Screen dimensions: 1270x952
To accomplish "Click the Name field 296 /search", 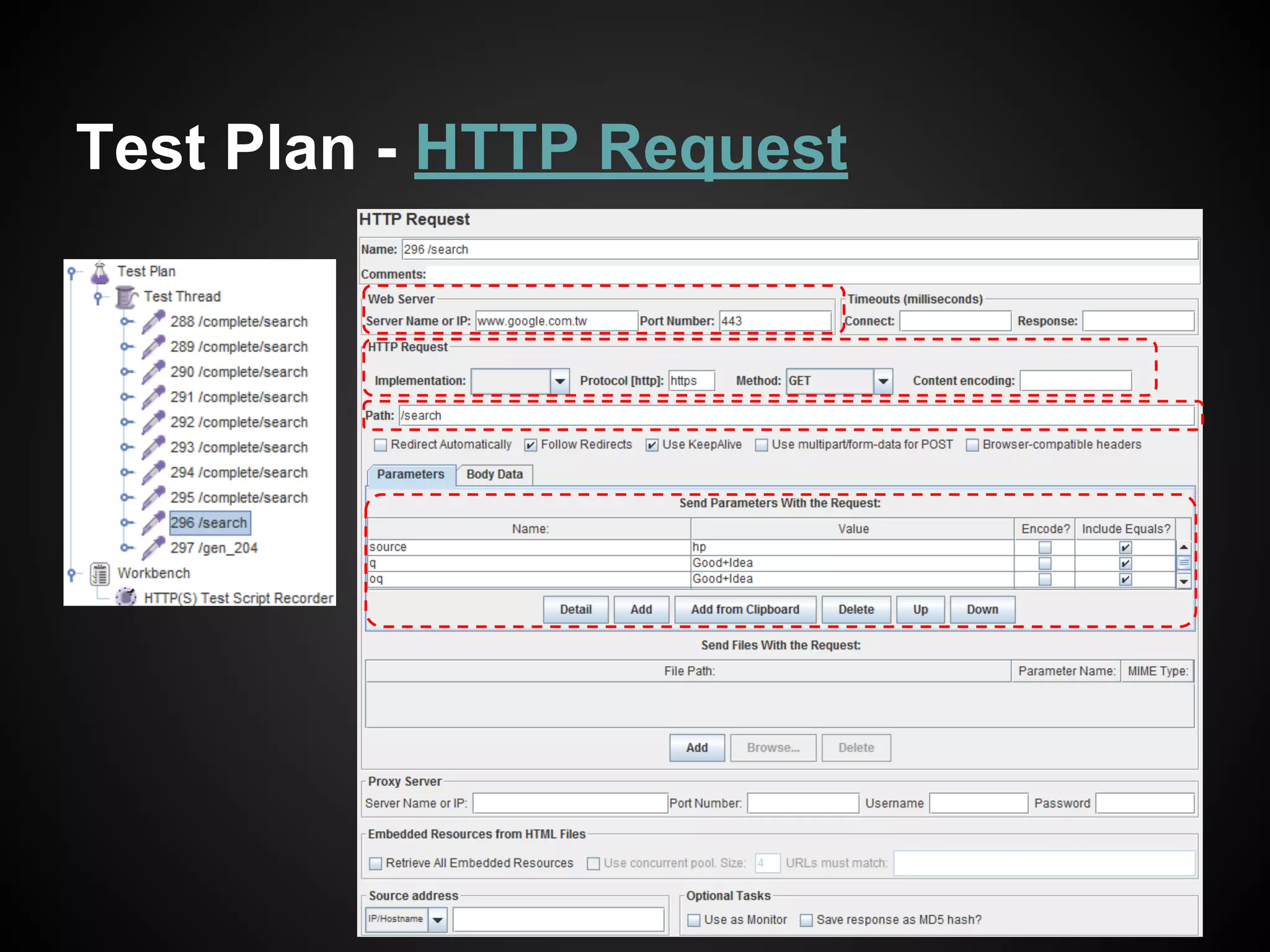I will 800,250.
